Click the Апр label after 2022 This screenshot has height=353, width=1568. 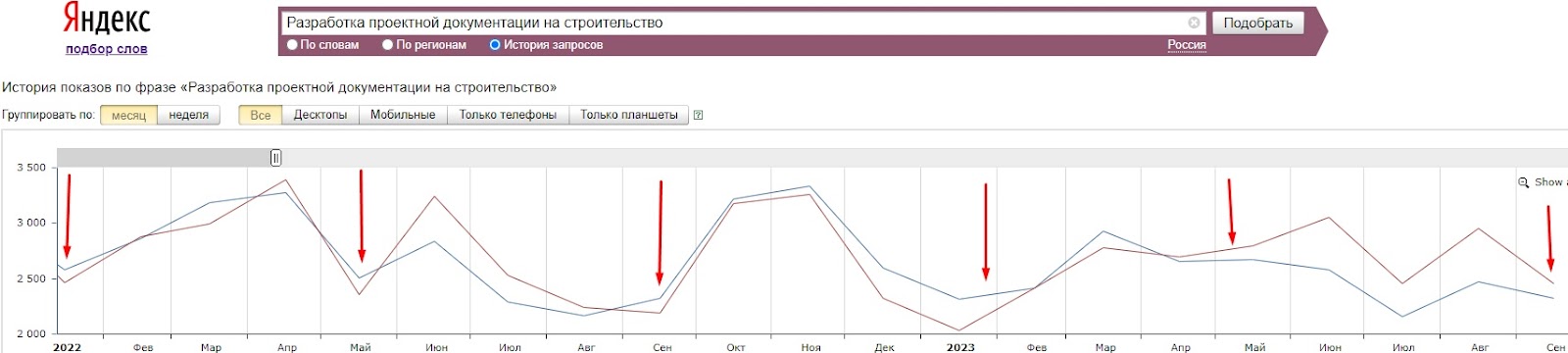[x=287, y=347]
